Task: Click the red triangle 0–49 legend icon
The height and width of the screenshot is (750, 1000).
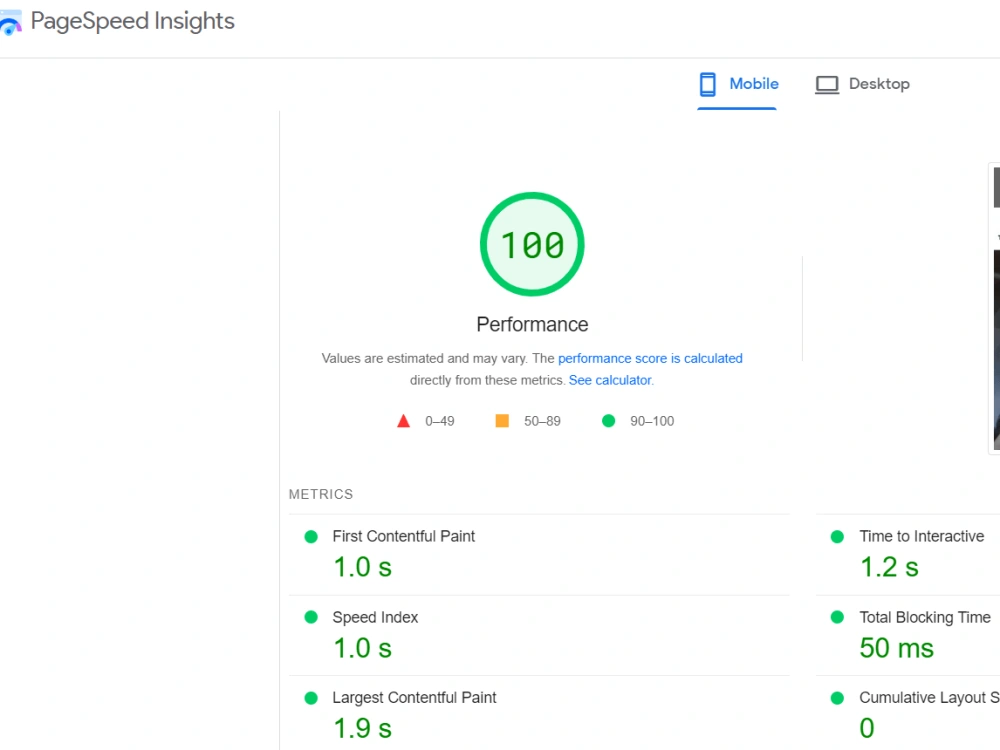Action: coord(403,421)
